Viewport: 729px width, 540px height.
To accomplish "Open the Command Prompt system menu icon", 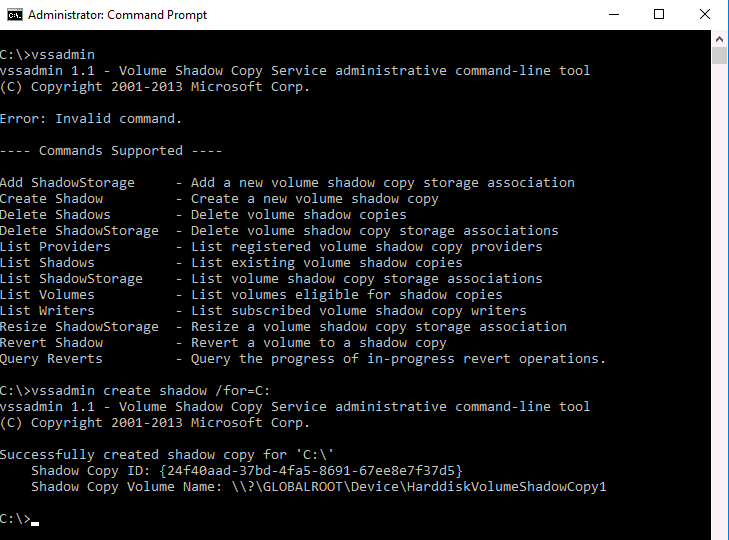I will pos(14,15).
